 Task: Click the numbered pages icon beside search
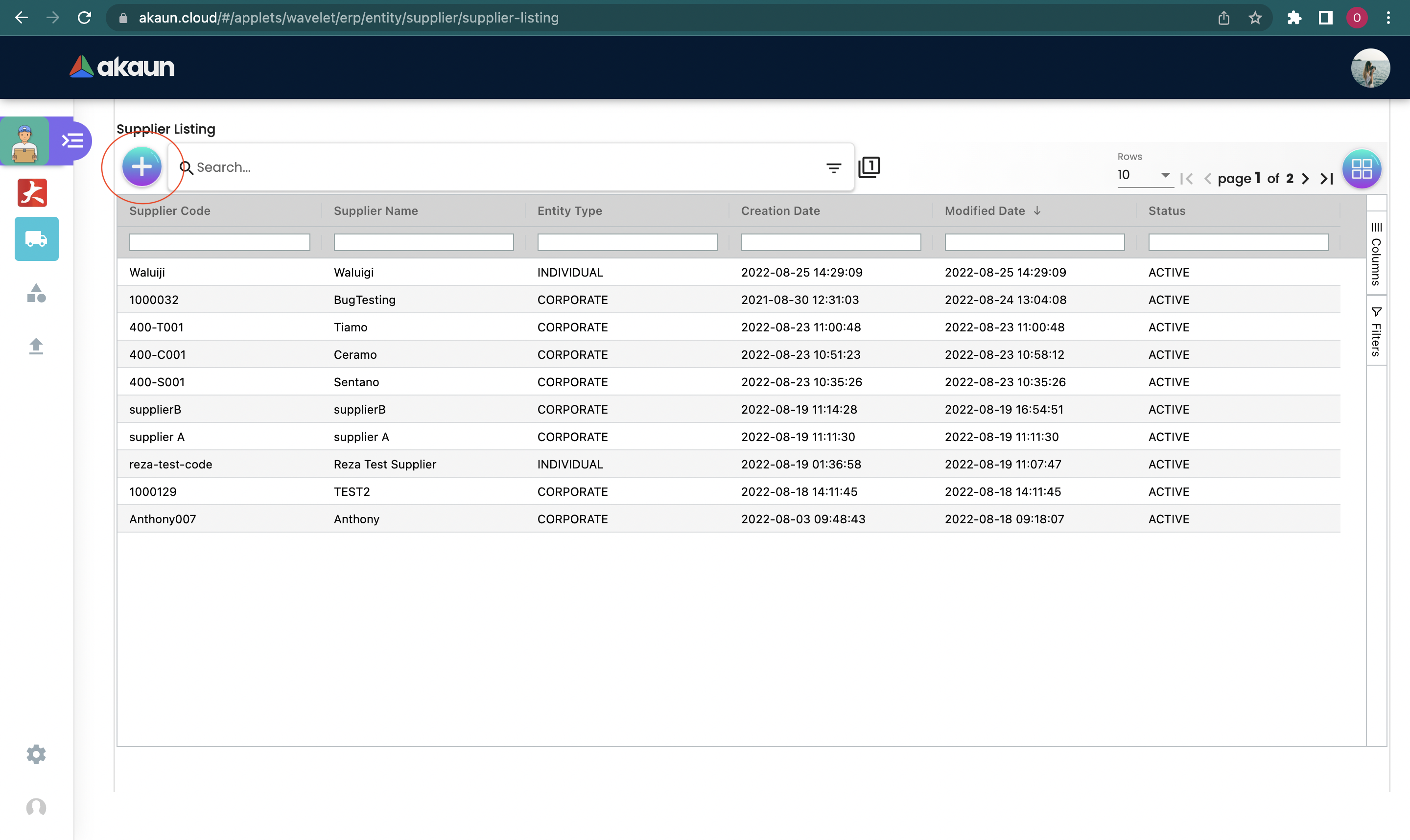pyautogui.click(x=869, y=167)
